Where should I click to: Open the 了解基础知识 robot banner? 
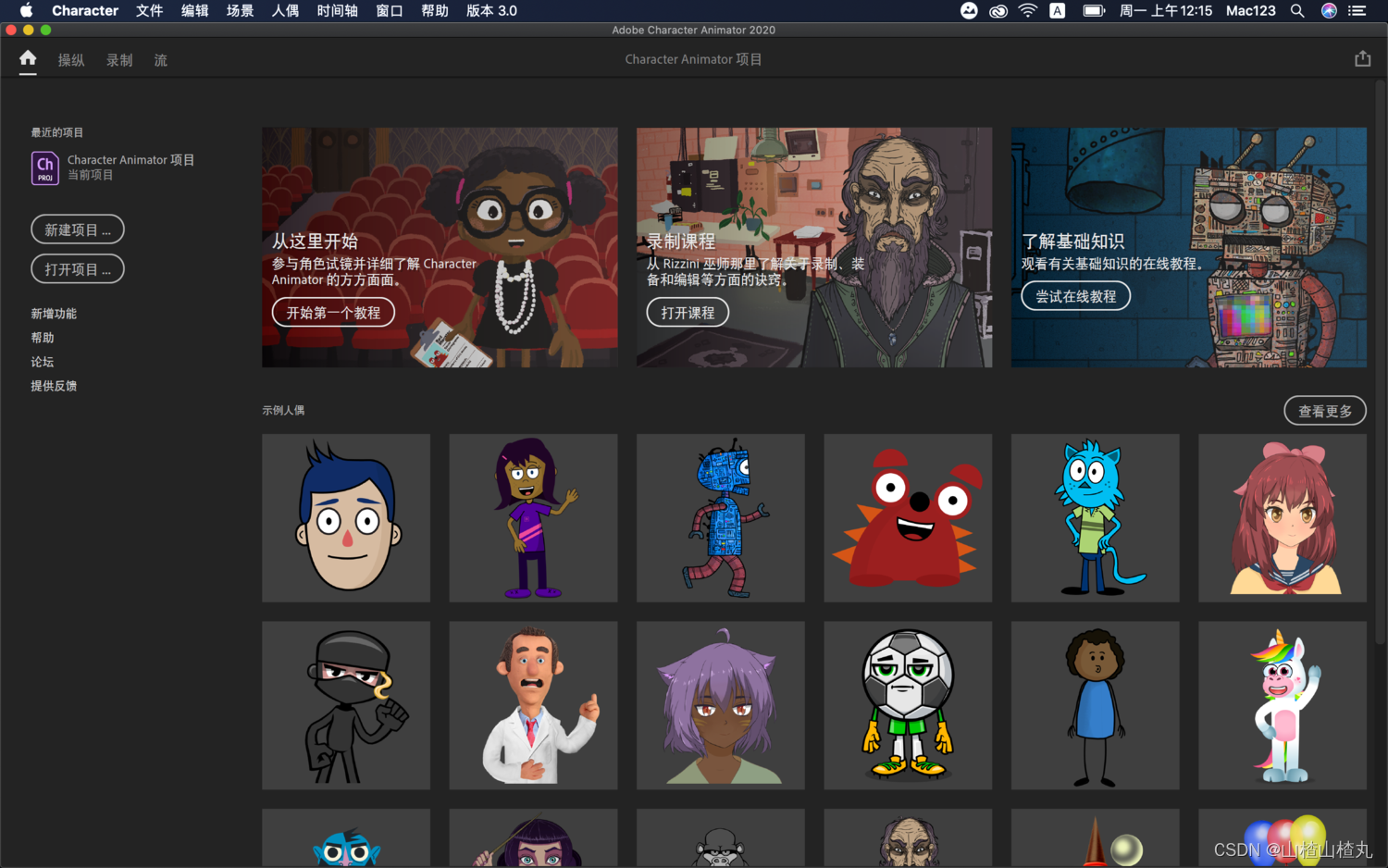(x=1189, y=247)
